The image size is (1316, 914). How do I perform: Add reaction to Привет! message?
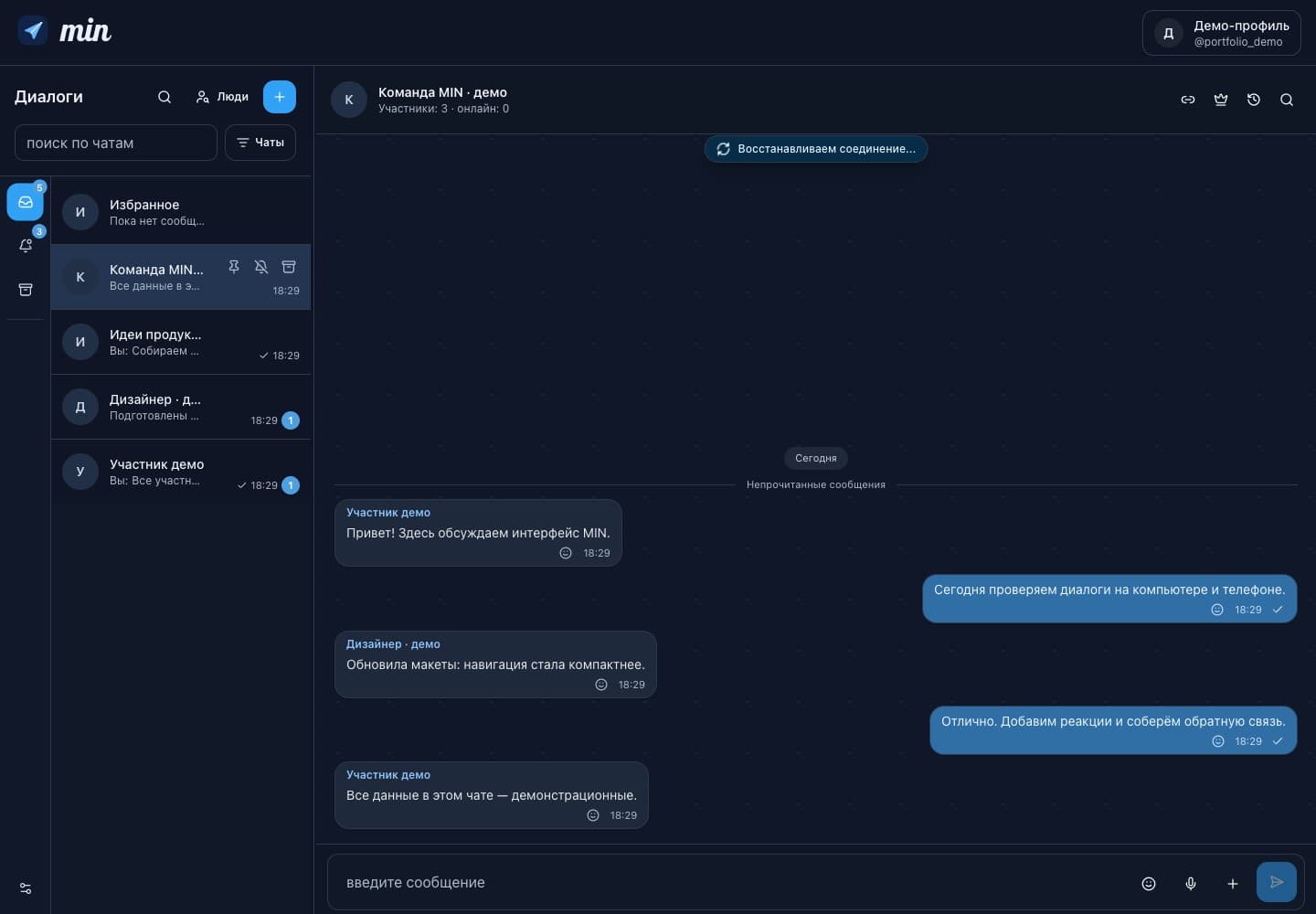tap(566, 553)
